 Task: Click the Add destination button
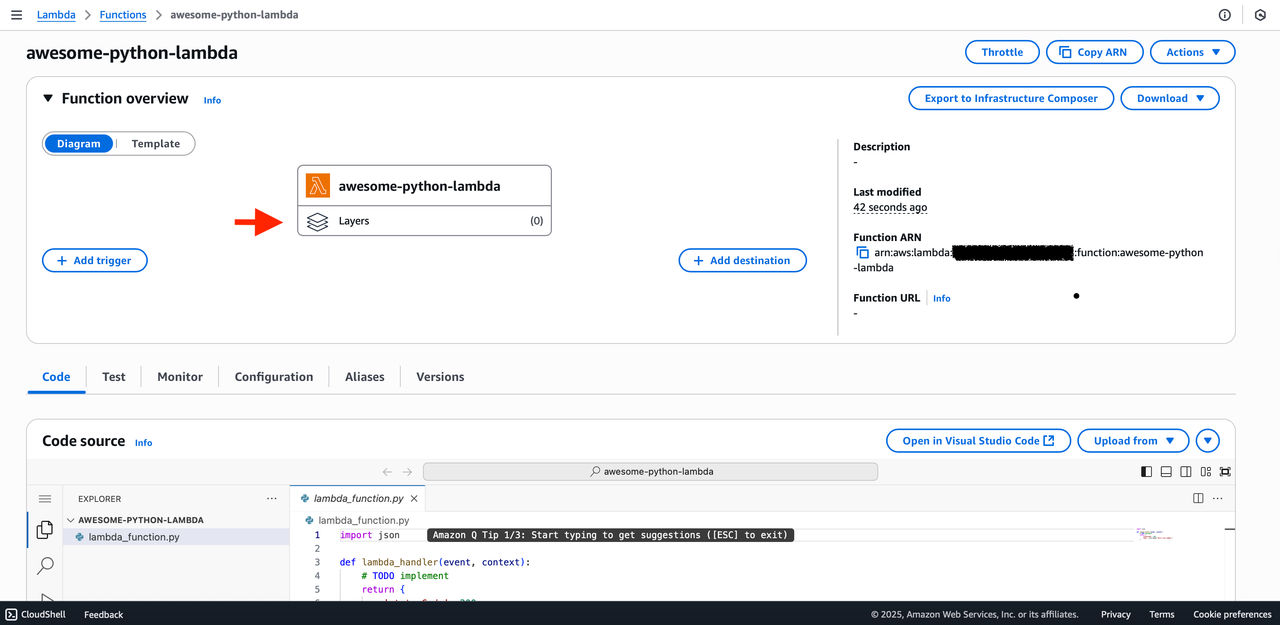coord(742,260)
